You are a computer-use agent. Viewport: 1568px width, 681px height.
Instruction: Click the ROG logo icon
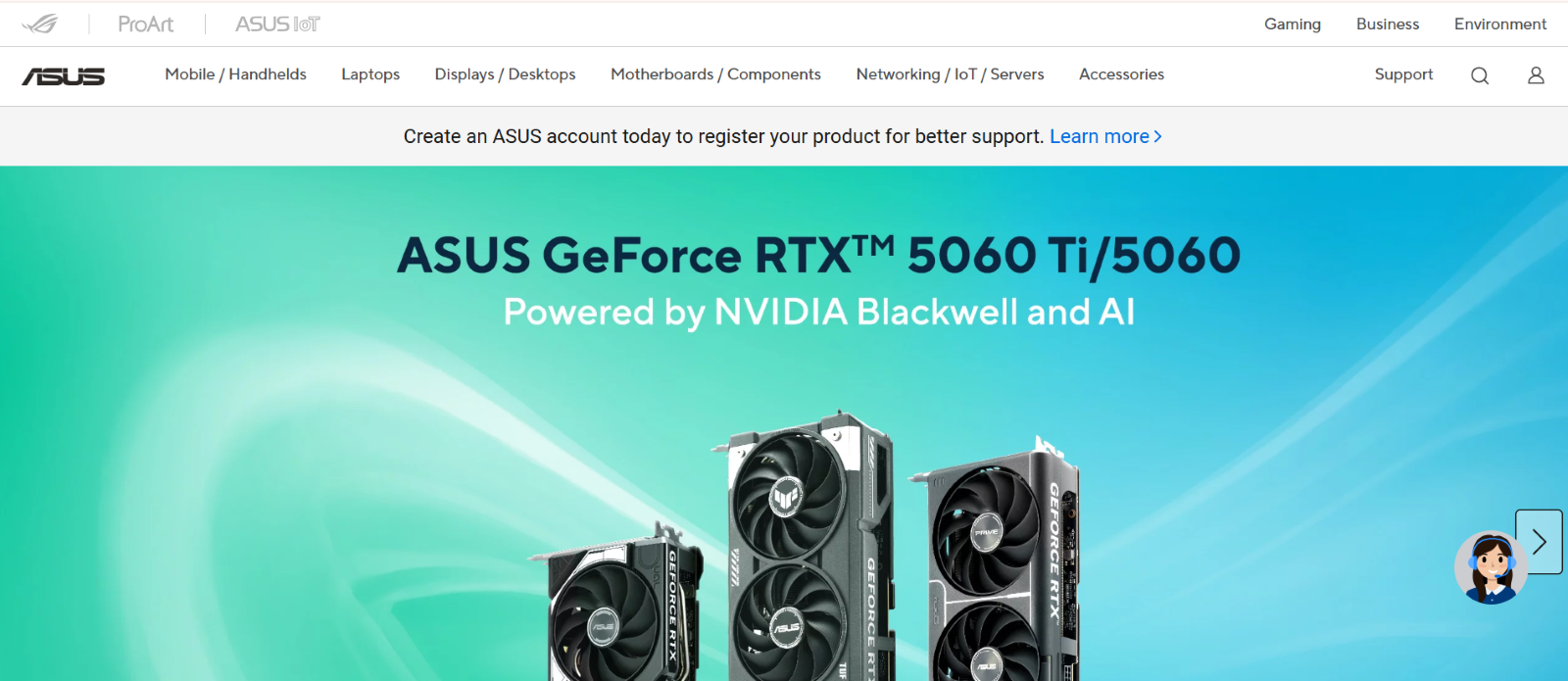point(40,24)
